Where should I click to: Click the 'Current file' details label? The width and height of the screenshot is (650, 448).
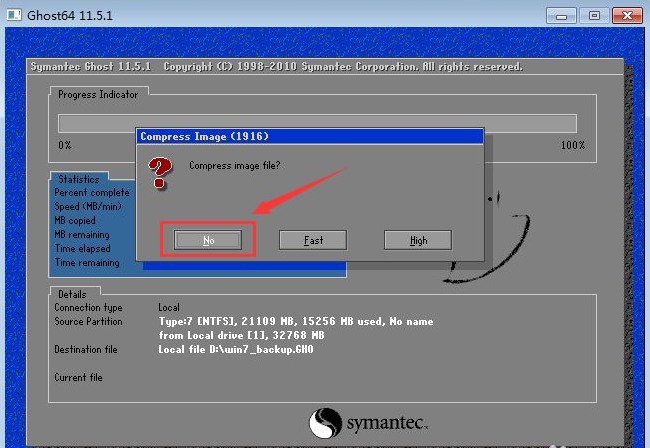(x=78, y=378)
